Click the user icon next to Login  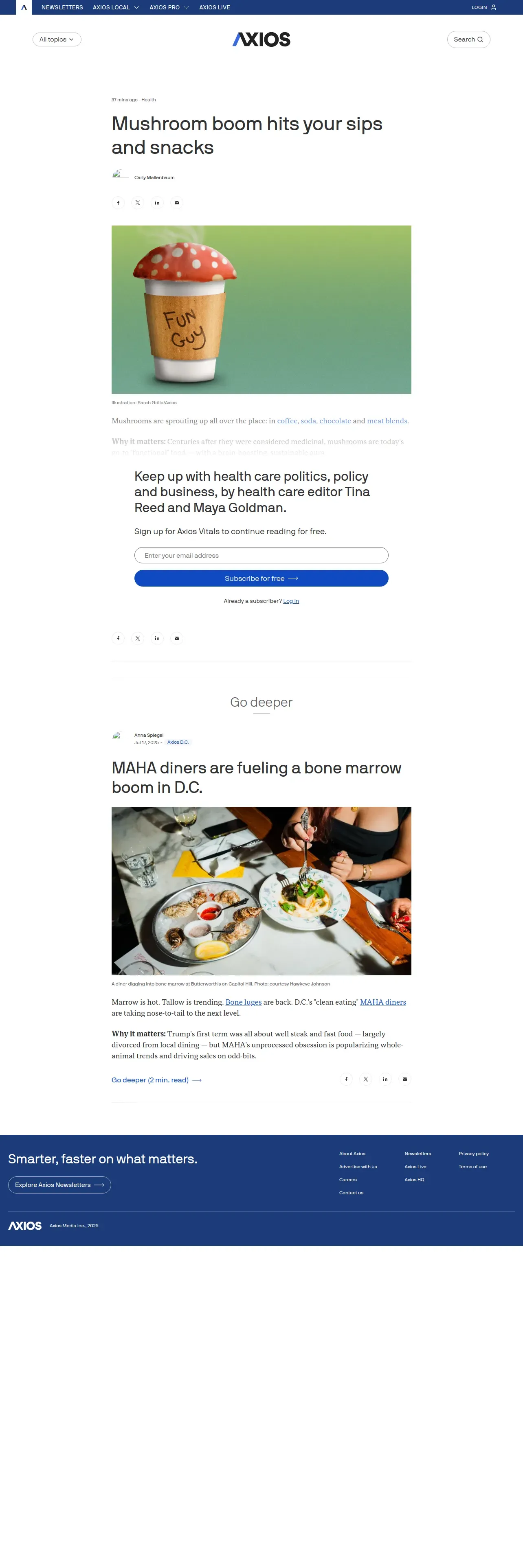[494, 7]
